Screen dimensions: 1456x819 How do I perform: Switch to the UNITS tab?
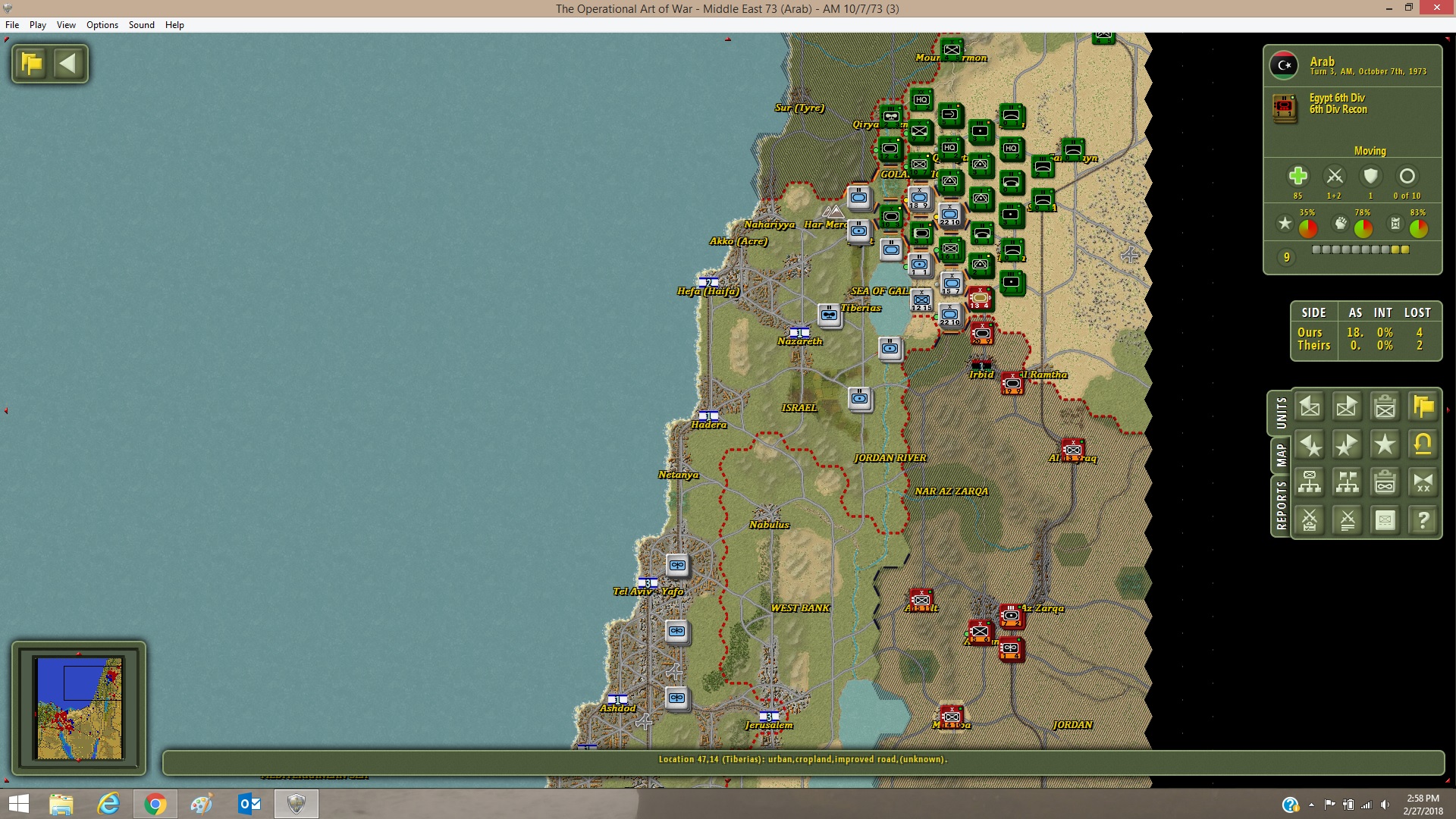tap(1281, 413)
